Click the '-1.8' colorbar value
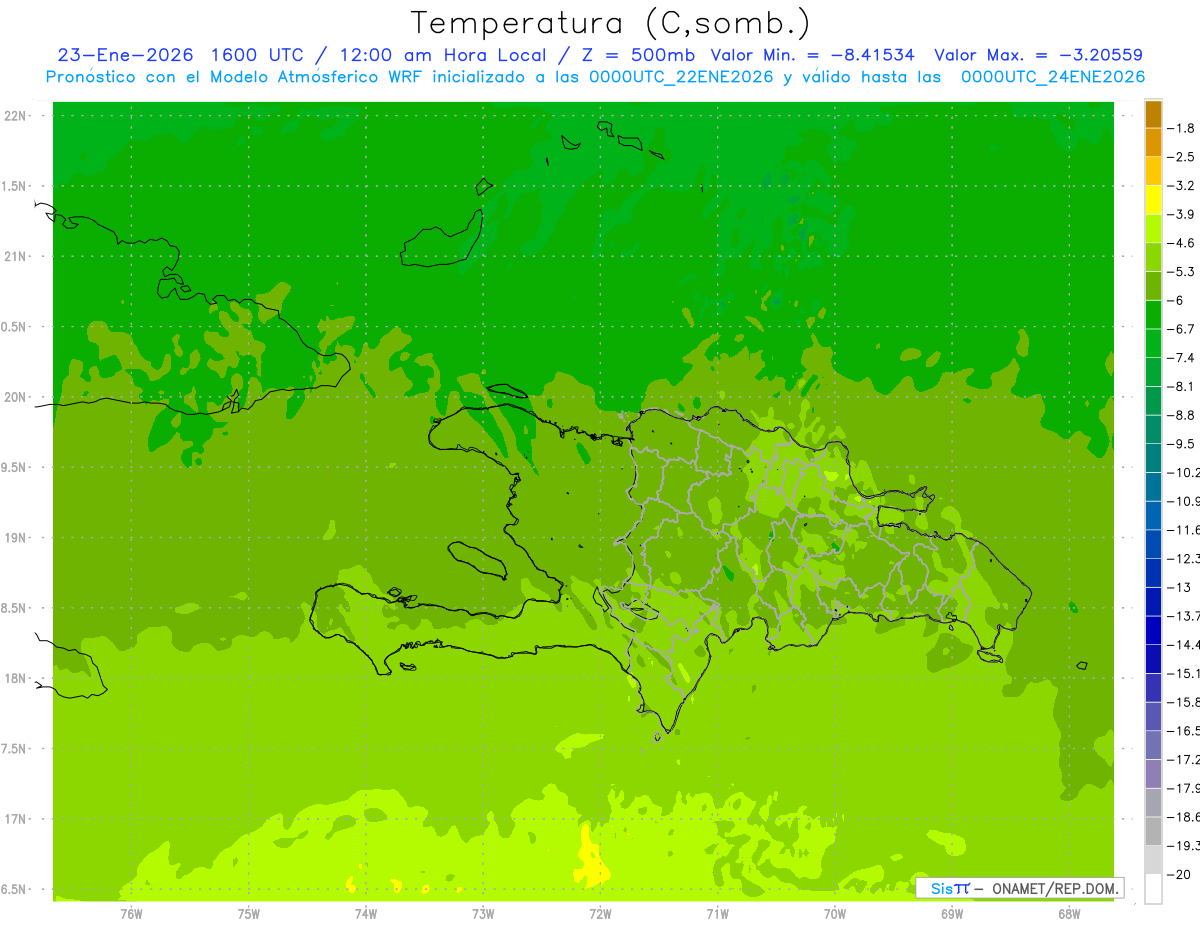 point(1183,128)
